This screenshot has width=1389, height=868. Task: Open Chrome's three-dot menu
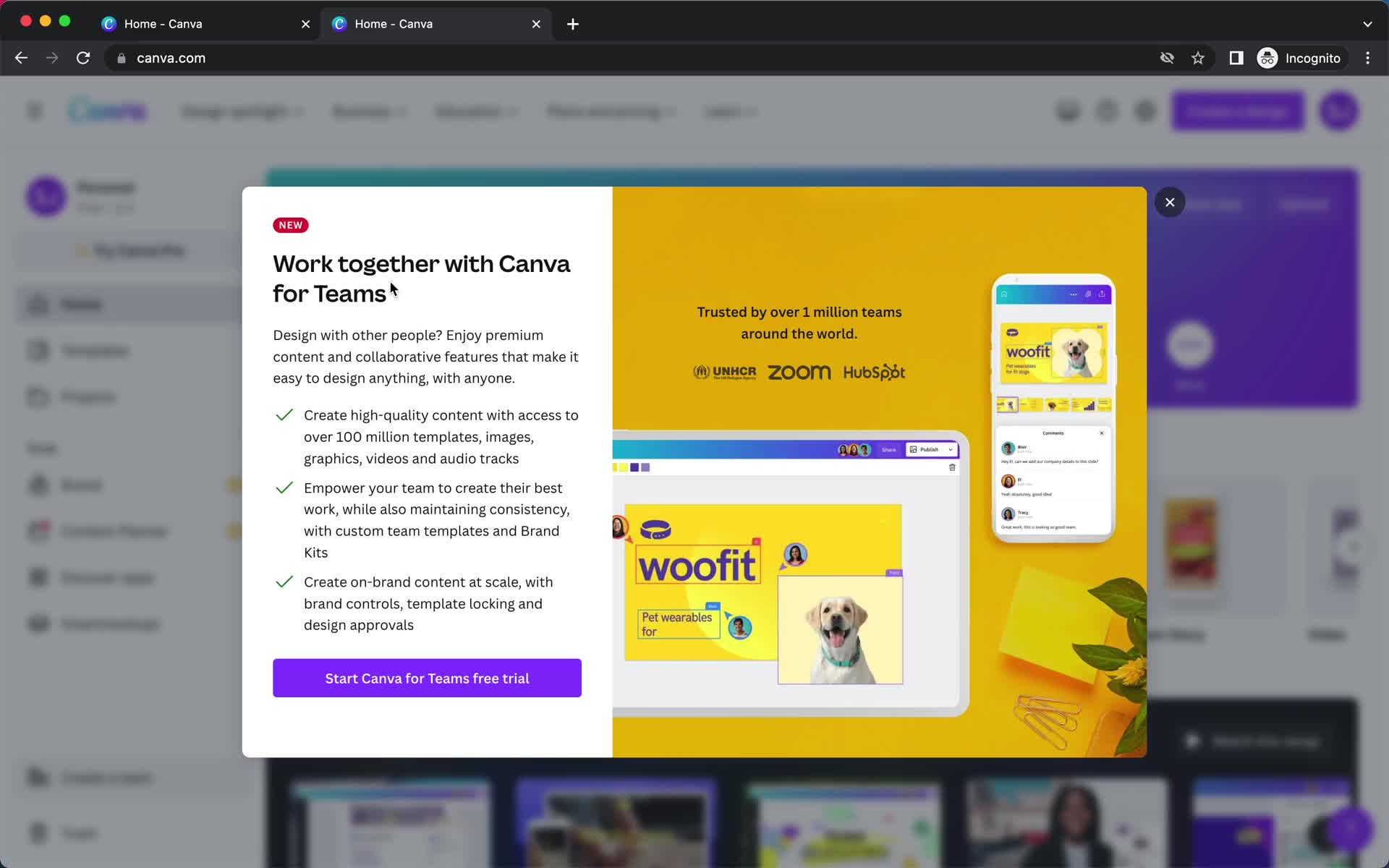[x=1367, y=58]
